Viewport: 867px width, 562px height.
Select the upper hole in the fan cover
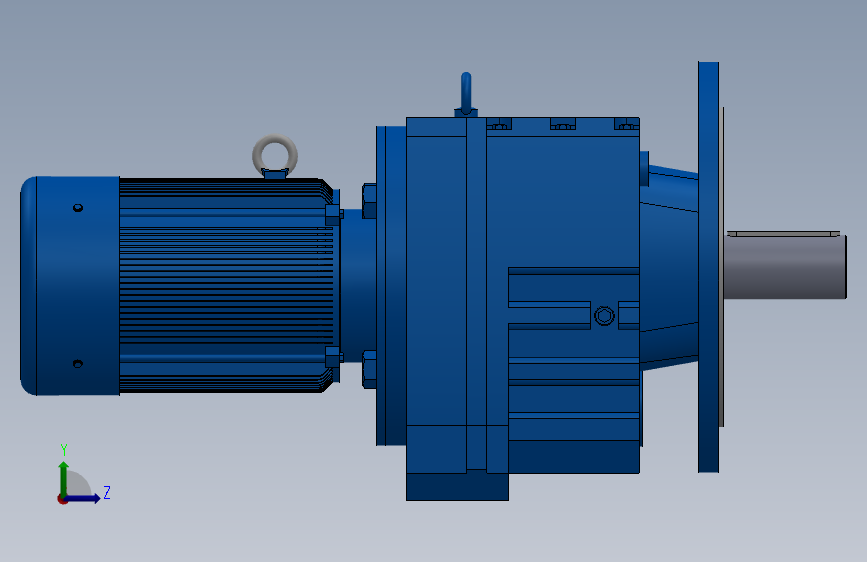coord(78,207)
